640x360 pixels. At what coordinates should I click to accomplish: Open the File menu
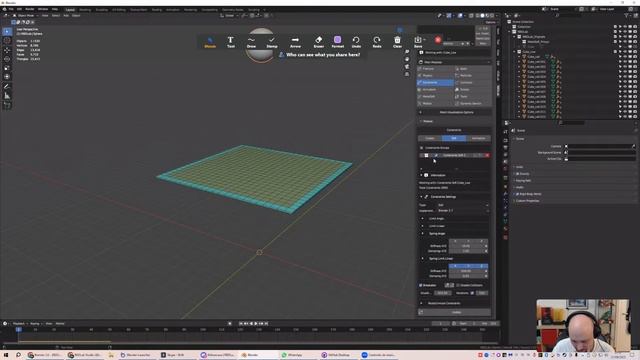tap(11, 9)
